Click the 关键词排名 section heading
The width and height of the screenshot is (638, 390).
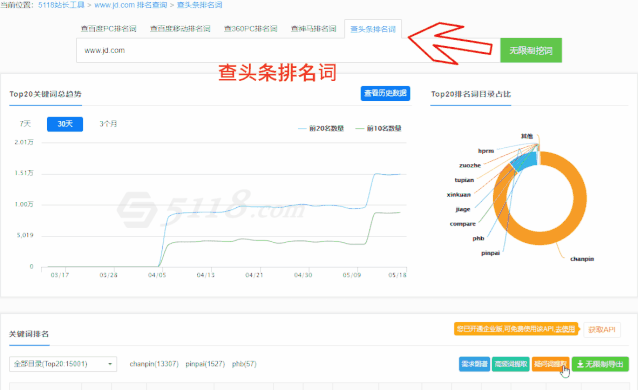(x=29, y=334)
